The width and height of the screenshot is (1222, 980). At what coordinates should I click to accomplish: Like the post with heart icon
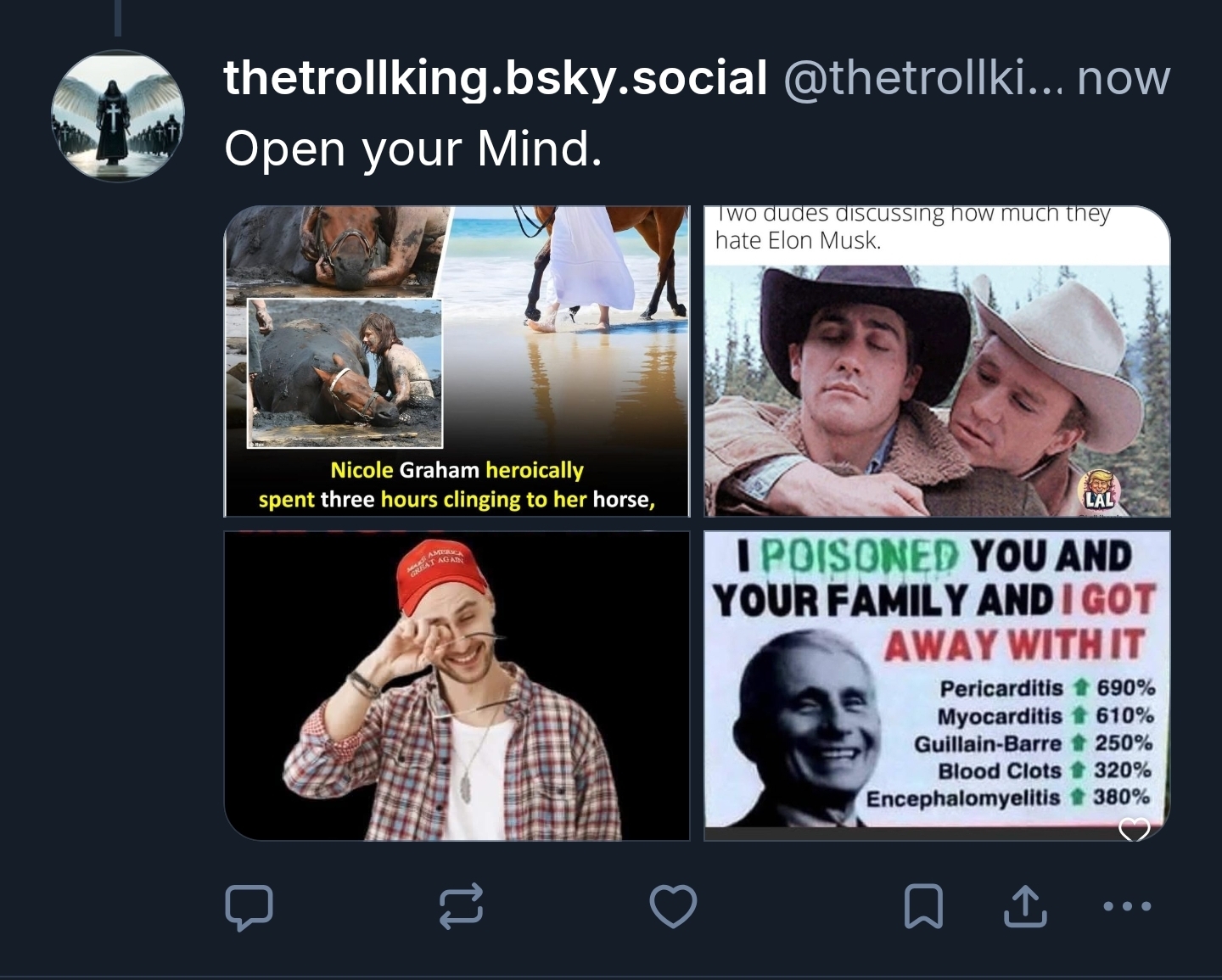(673, 905)
